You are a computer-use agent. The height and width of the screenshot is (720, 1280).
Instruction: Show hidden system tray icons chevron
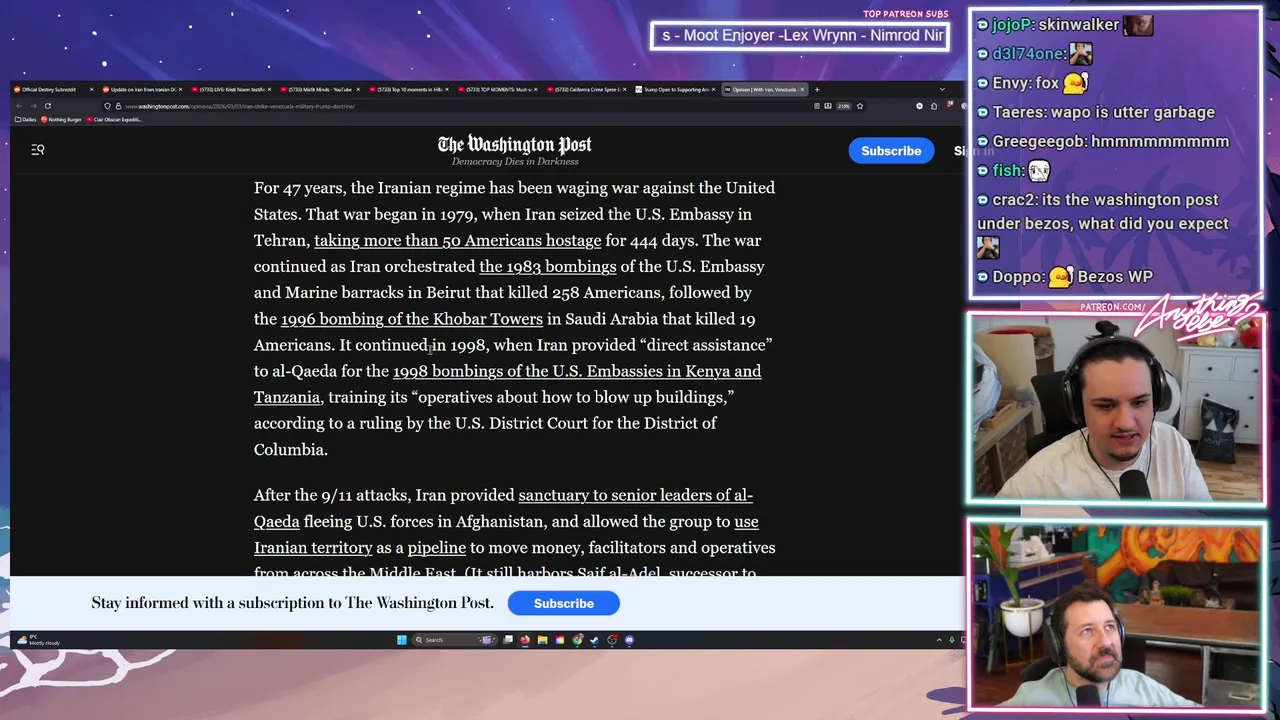939,640
